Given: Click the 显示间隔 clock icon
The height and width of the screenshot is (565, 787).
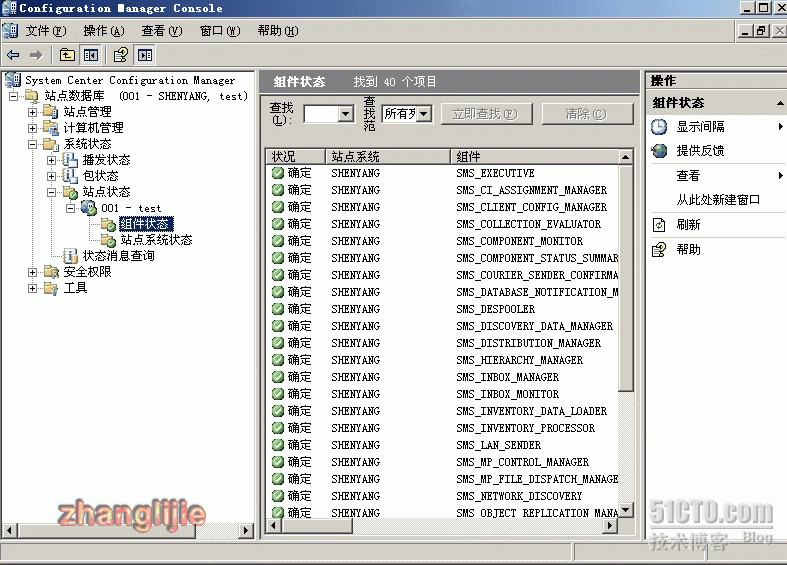Looking at the screenshot, I should (659, 126).
